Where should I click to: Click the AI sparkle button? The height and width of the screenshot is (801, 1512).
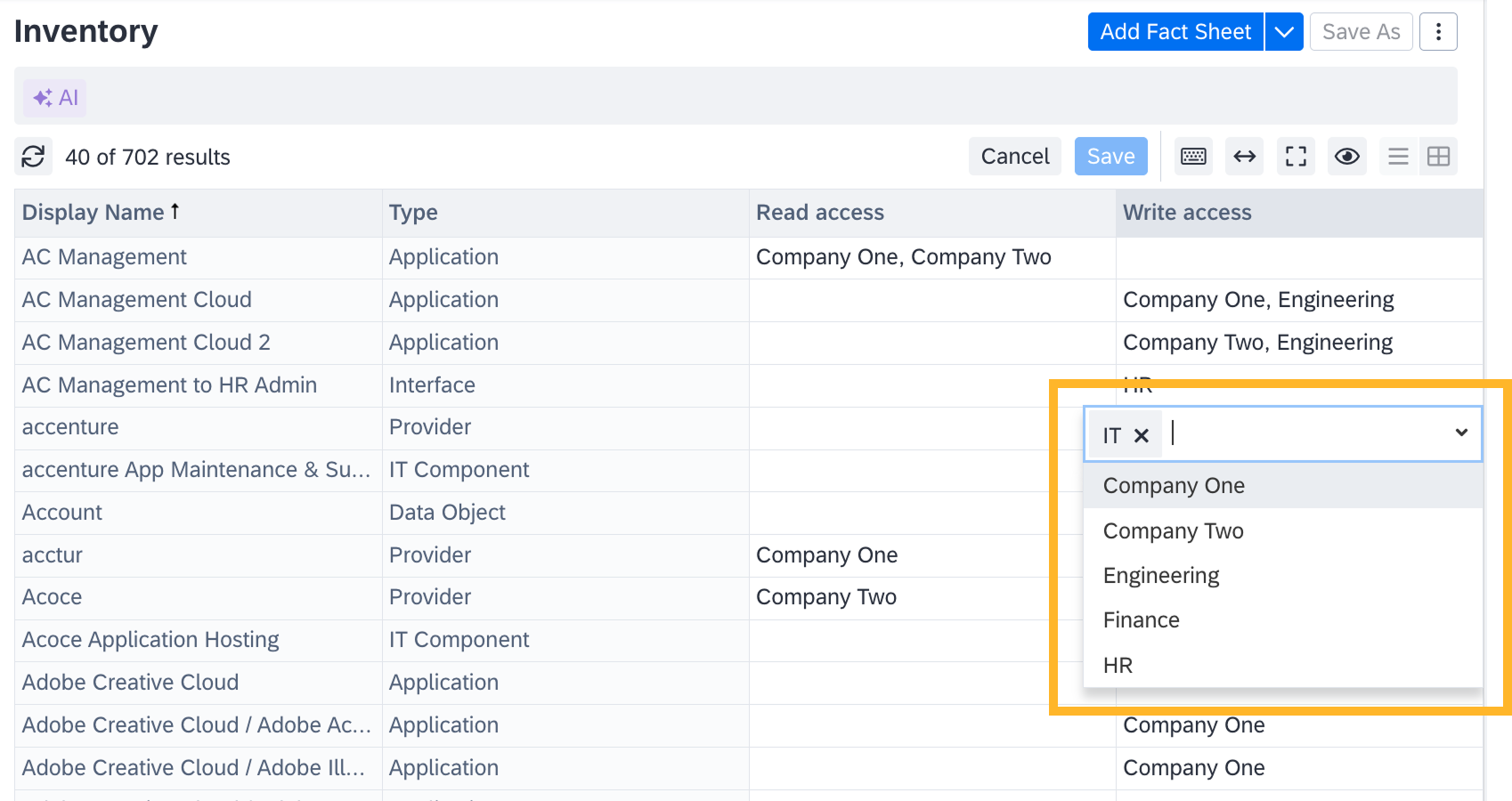[x=55, y=98]
